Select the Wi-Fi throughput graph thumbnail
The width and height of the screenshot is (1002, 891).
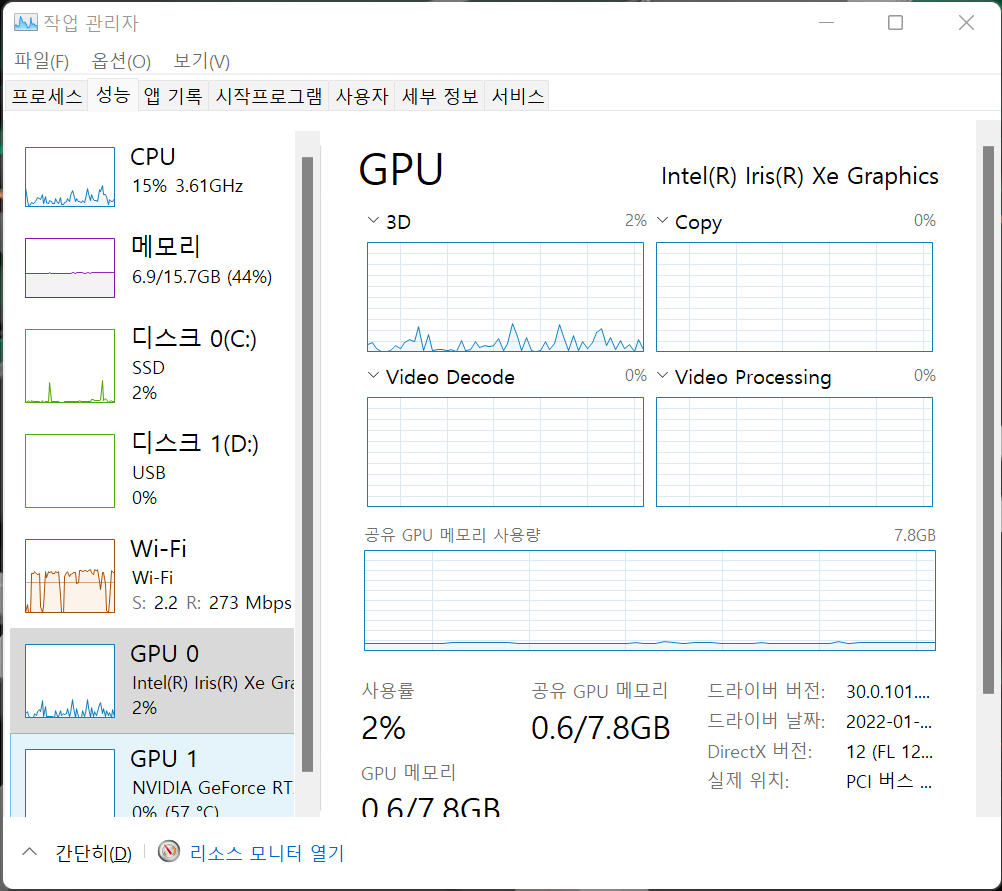[70, 576]
